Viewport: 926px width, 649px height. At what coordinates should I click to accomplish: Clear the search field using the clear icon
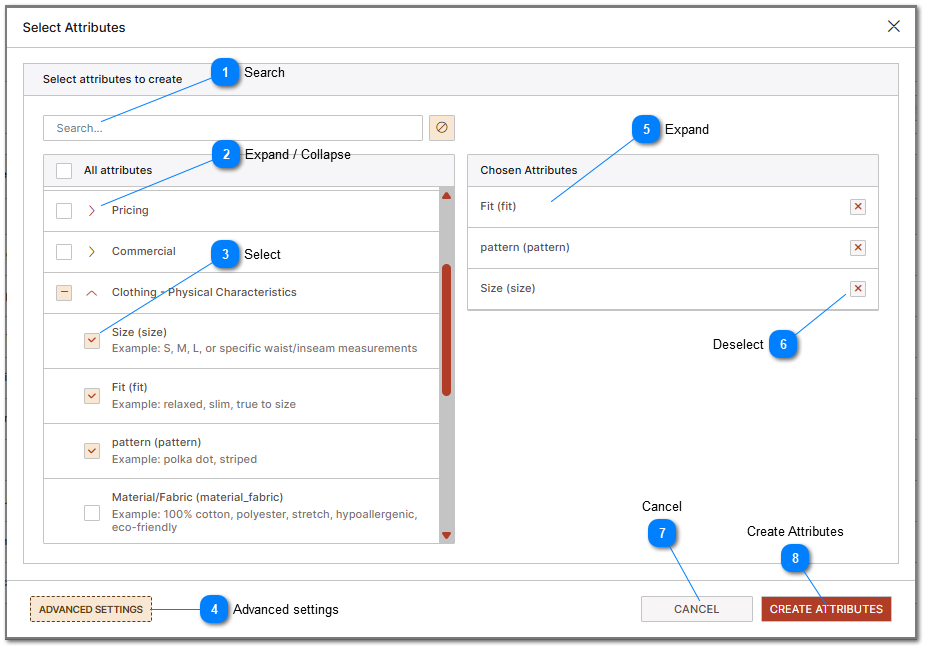(x=441, y=127)
